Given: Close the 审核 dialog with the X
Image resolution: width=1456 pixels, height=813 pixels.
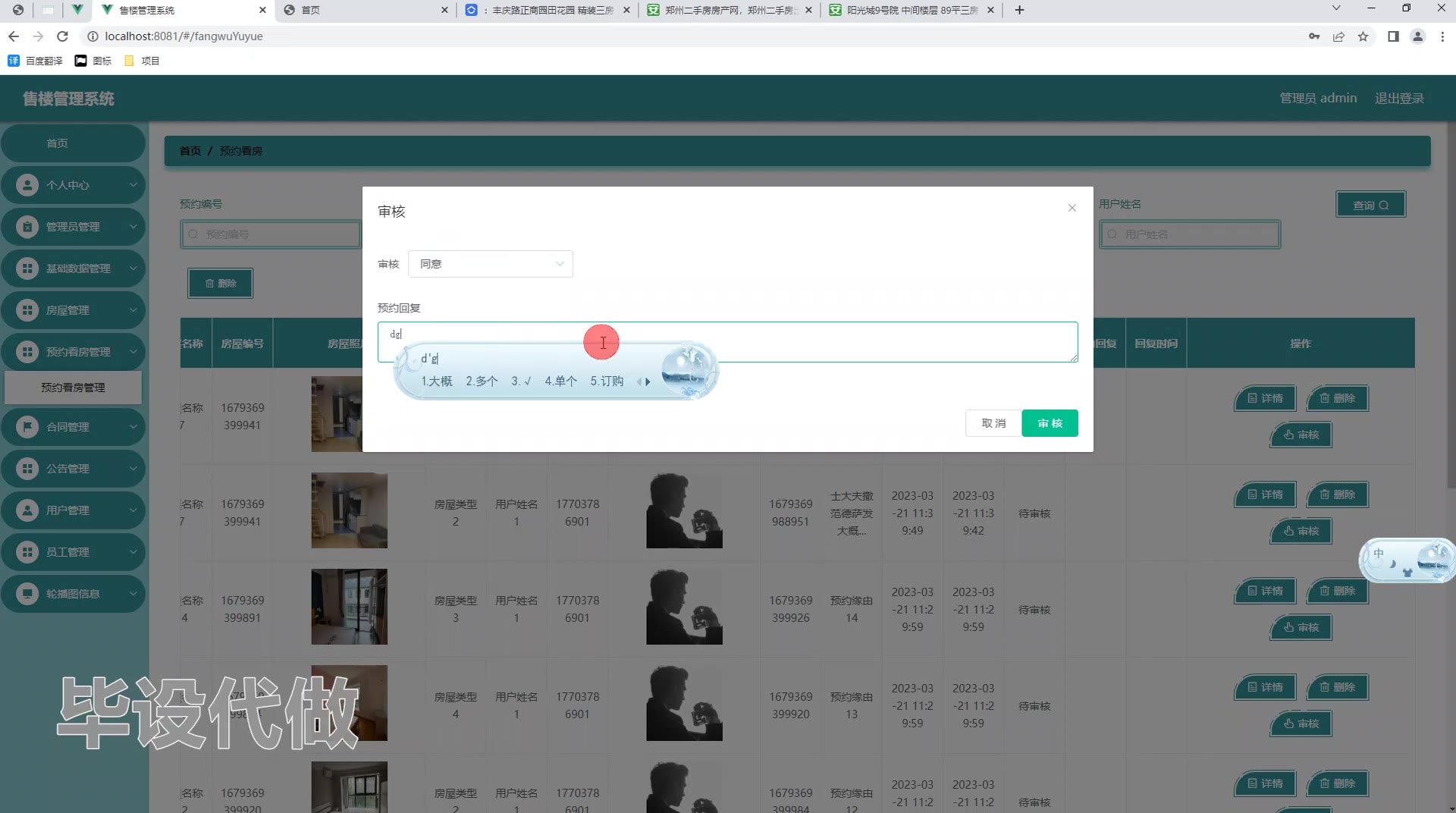Looking at the screenshot, I should coord(1072,208).
